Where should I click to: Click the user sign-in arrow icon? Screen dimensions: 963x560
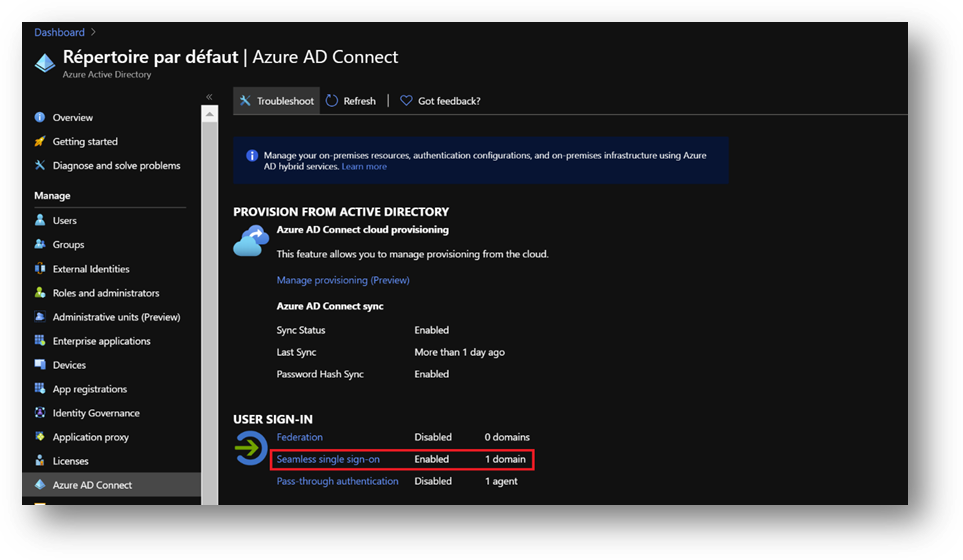[x=251, y=448]
